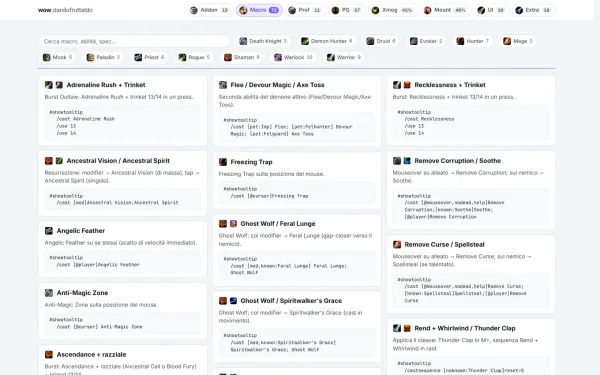The image size is (600, 375).
Task: Go to the Xmog tab
Action: click(393, 10)
